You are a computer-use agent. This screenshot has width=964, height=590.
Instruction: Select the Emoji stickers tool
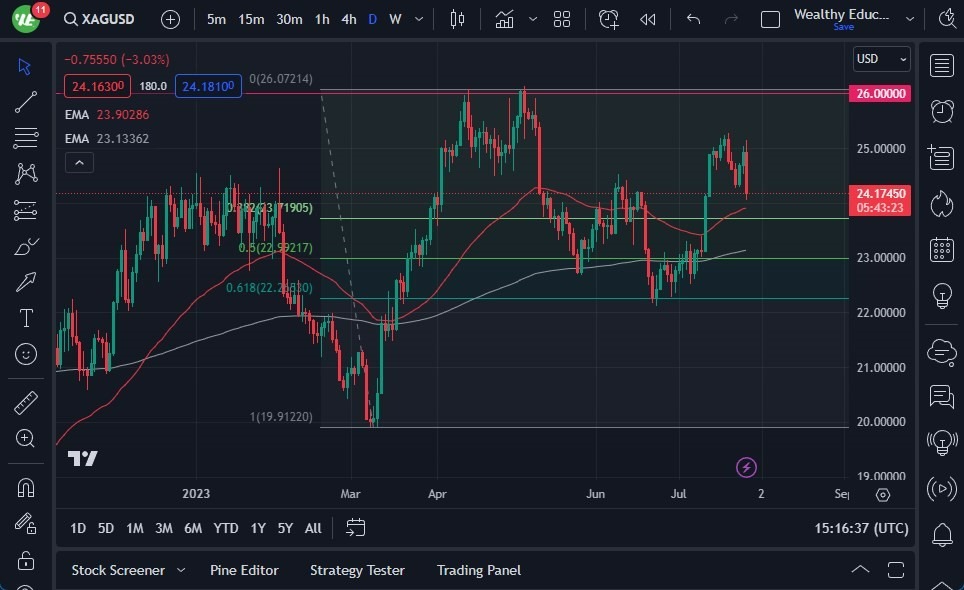click(26, 354)
